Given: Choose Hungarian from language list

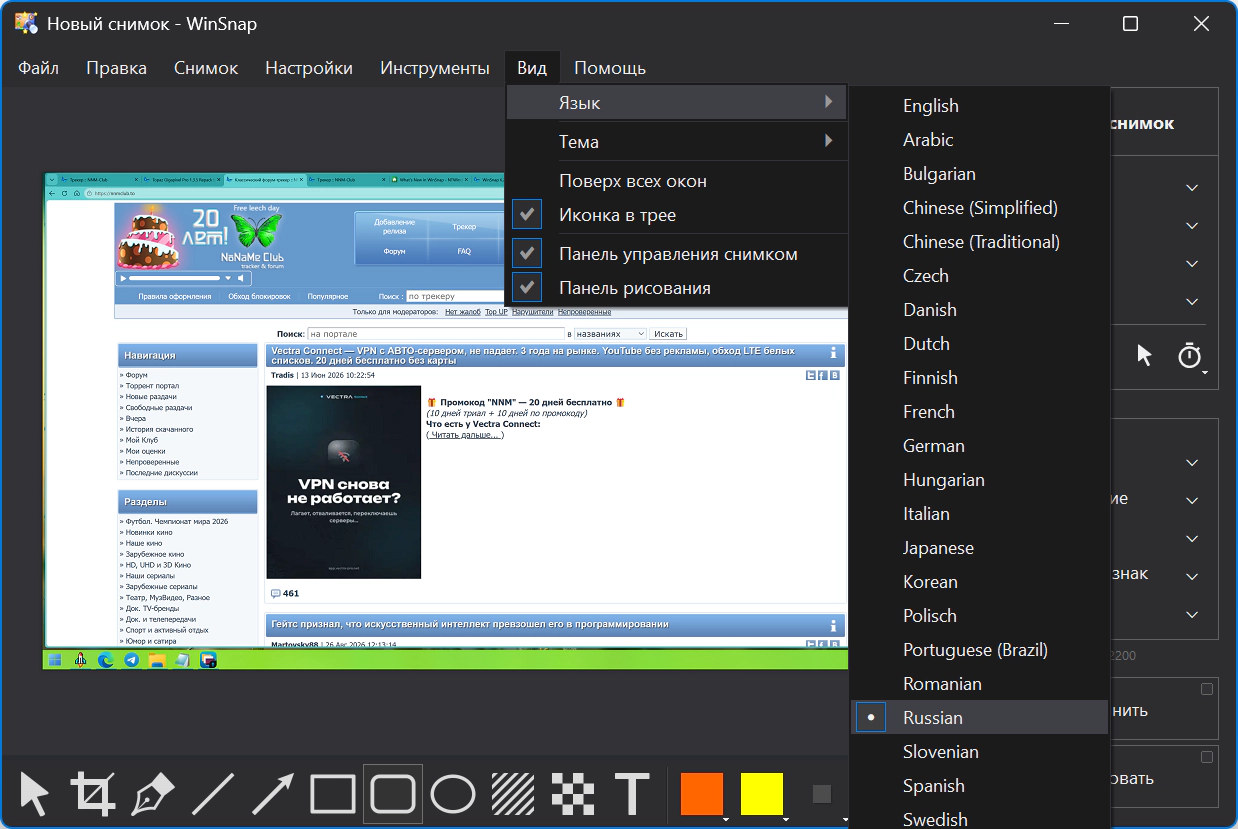Looking at the screenshot, I should 979,480.
